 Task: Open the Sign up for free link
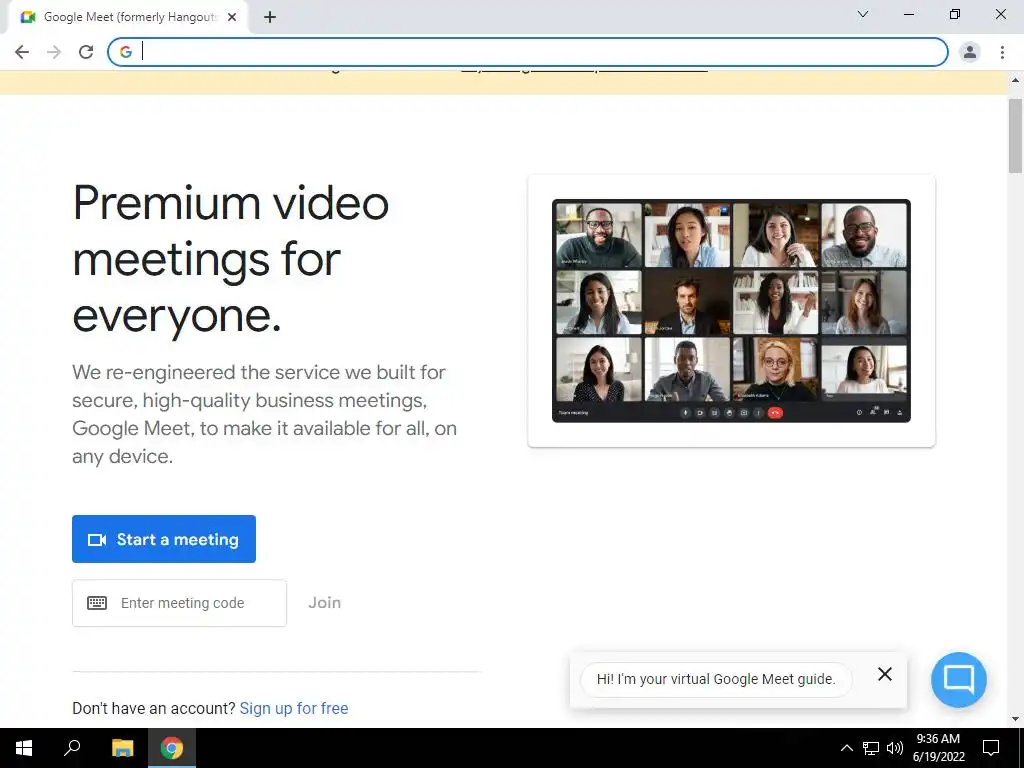[x=294, y=708]
